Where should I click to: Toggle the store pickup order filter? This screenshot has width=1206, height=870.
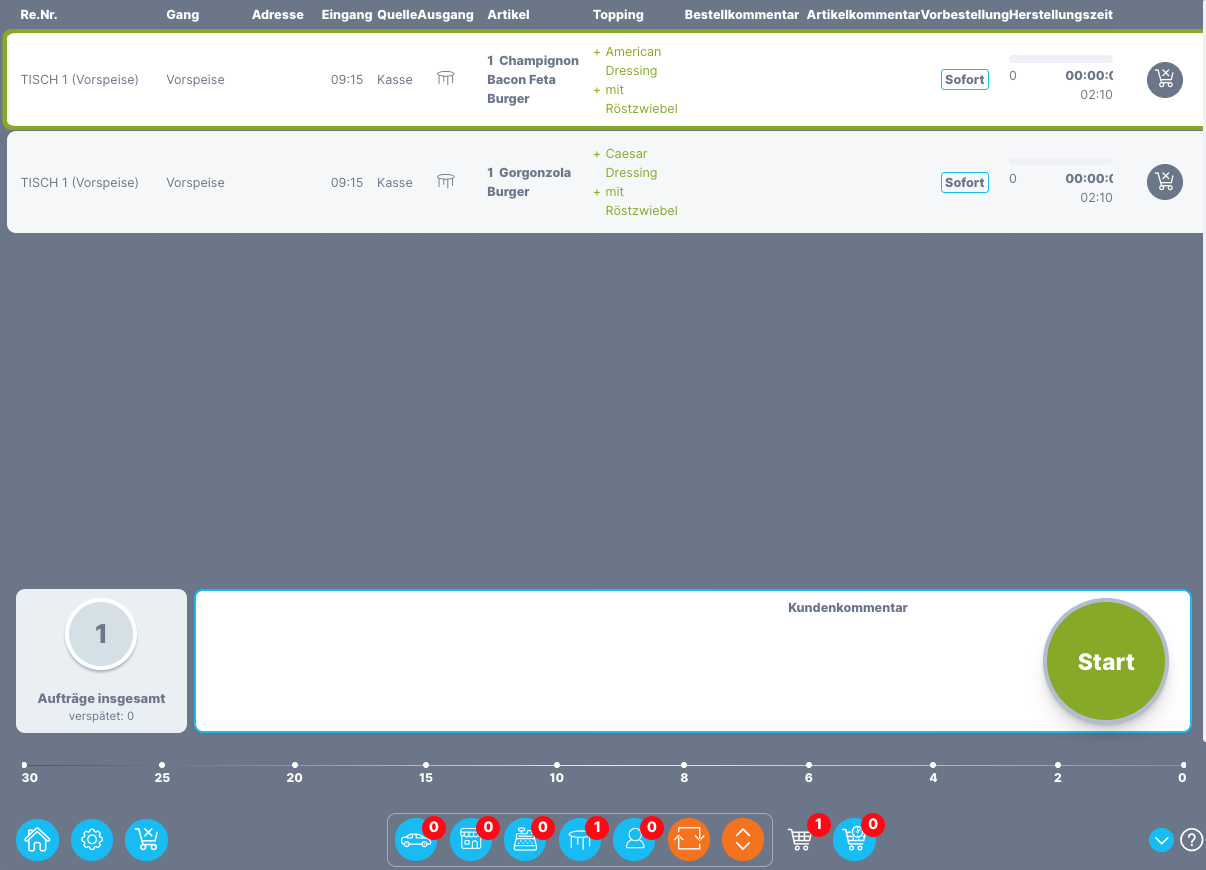click(470, 840)
